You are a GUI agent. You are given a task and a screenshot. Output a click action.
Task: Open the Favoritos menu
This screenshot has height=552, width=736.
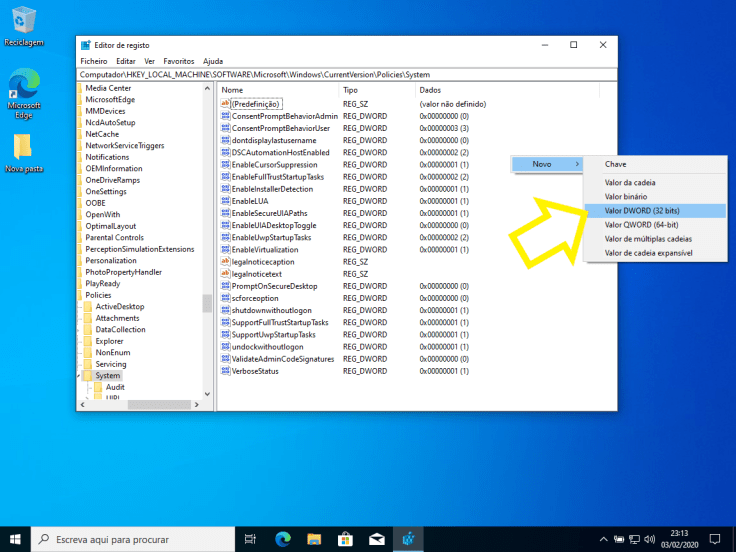point(179,61)
